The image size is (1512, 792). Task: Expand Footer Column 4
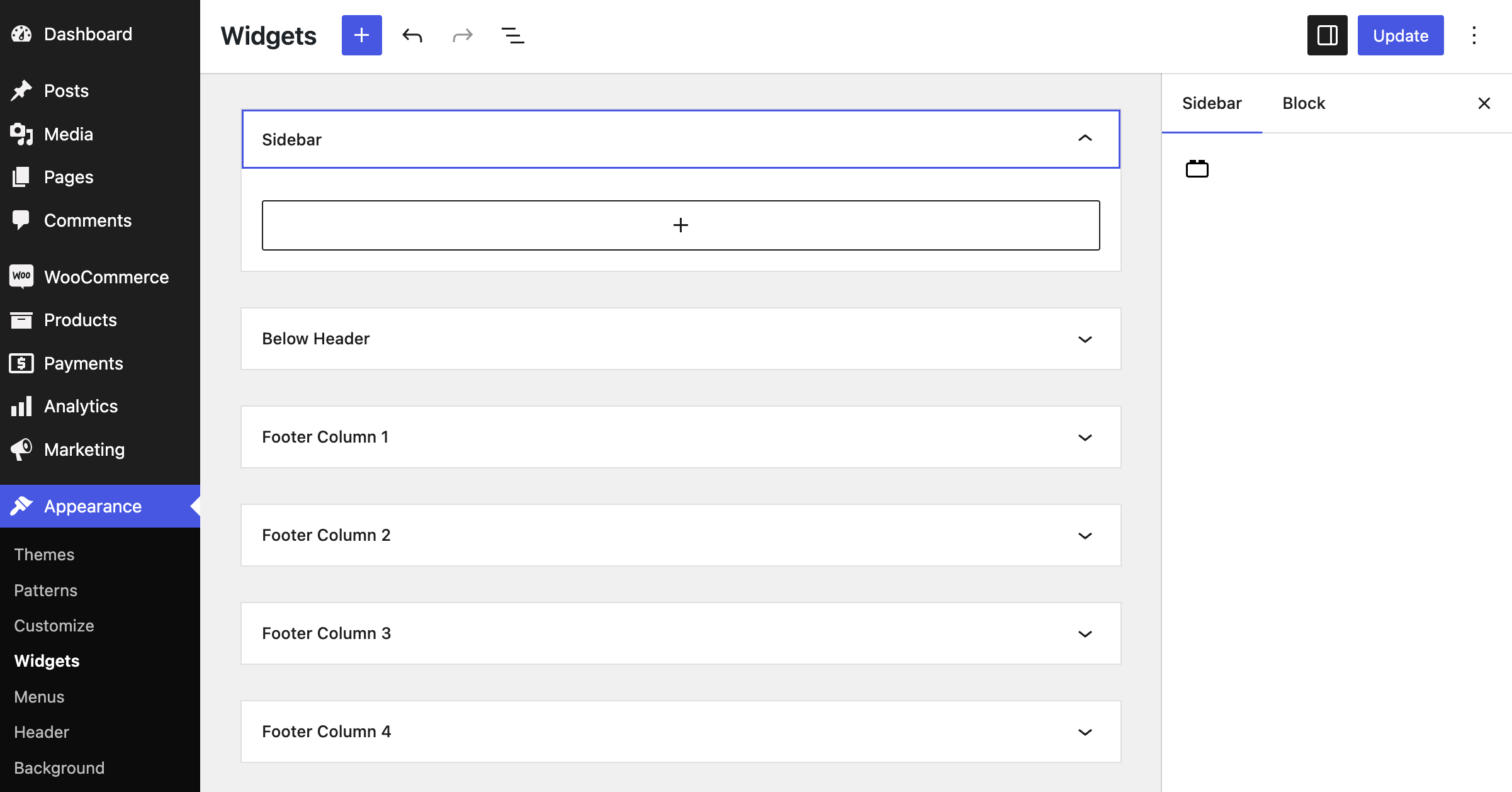[x=1085, y=732]
